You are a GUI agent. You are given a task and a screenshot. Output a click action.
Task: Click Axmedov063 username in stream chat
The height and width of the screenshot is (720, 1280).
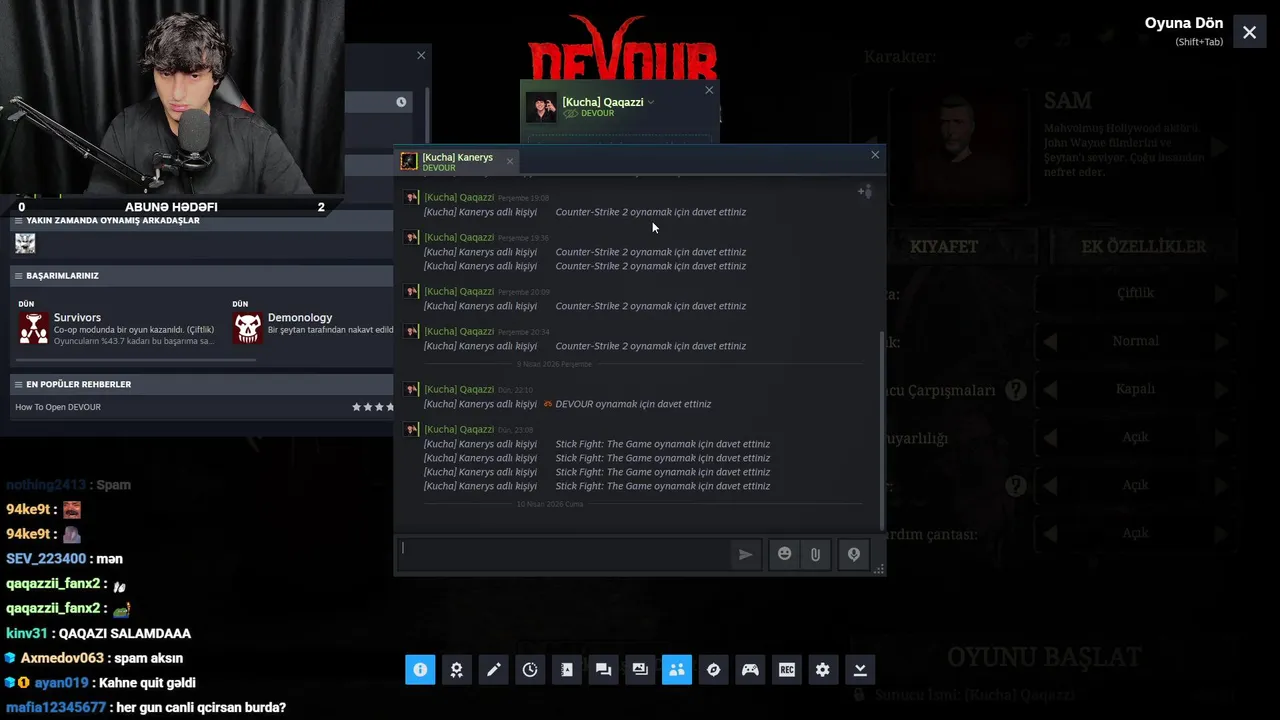[x=62, y=658]
